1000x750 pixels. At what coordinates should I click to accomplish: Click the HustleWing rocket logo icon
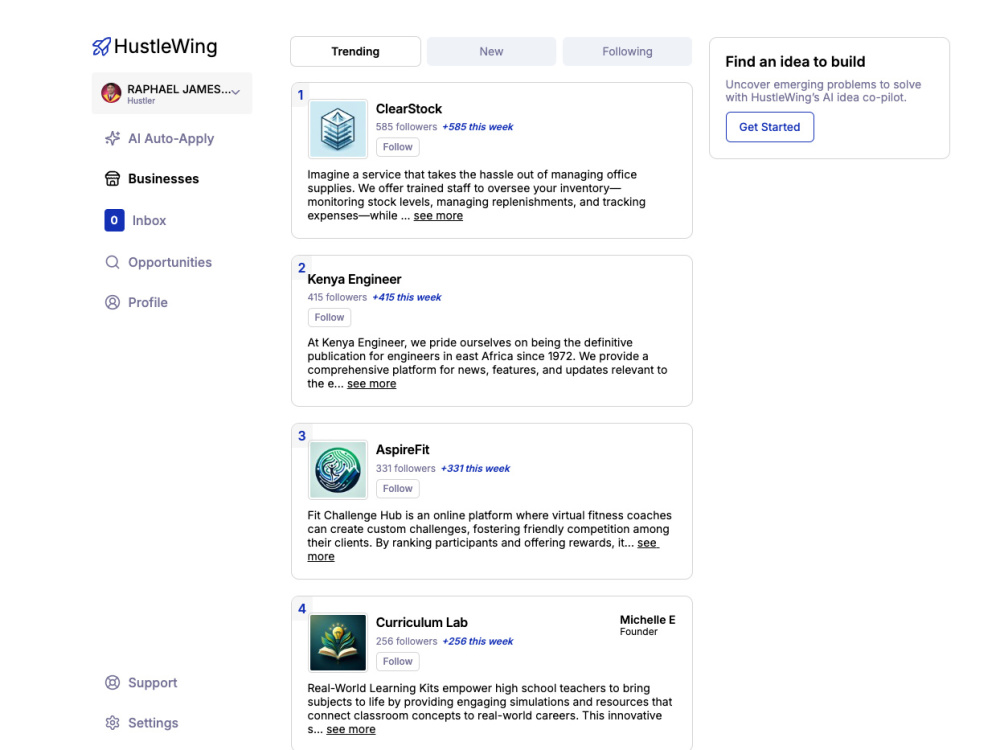[x=101, y=47]
